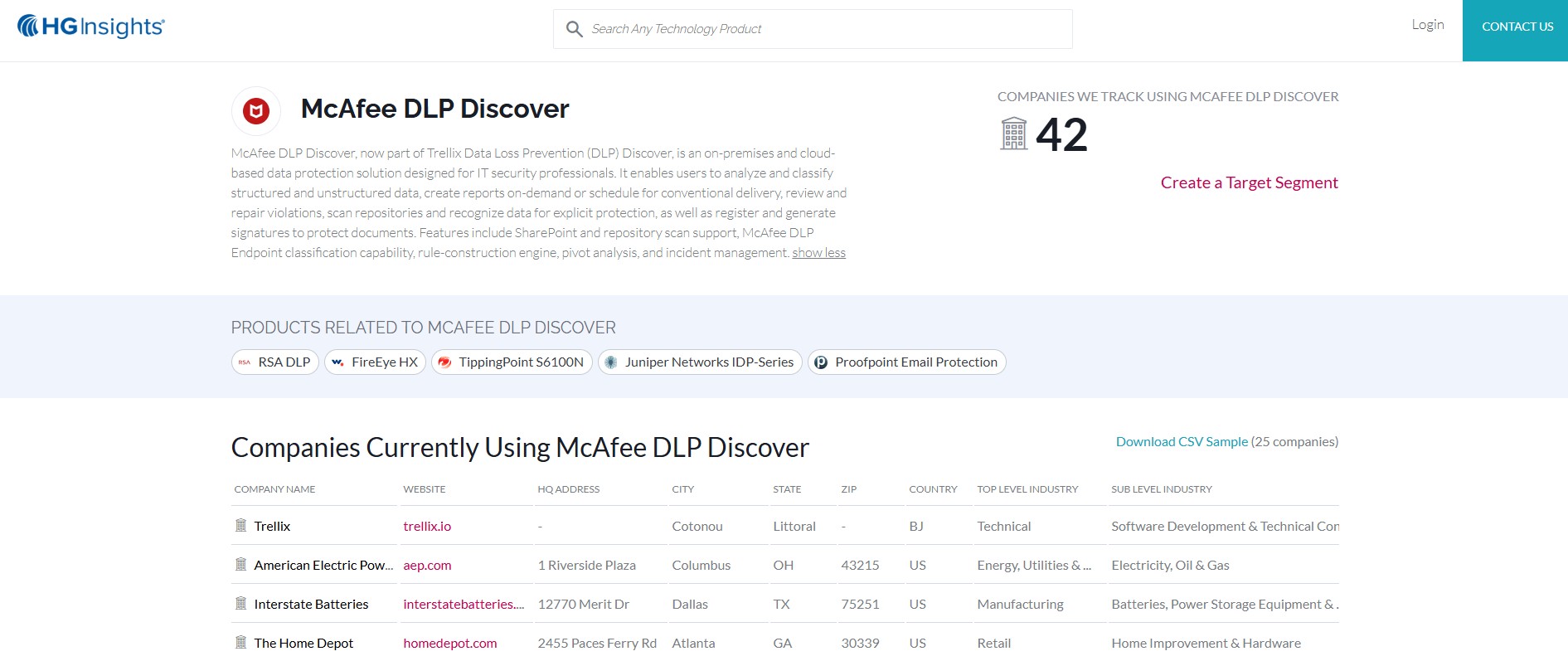Viewport: 1568px width, 661px height.
Task: Click the McAfee shield product logo
Action: [x=256, y=110]
